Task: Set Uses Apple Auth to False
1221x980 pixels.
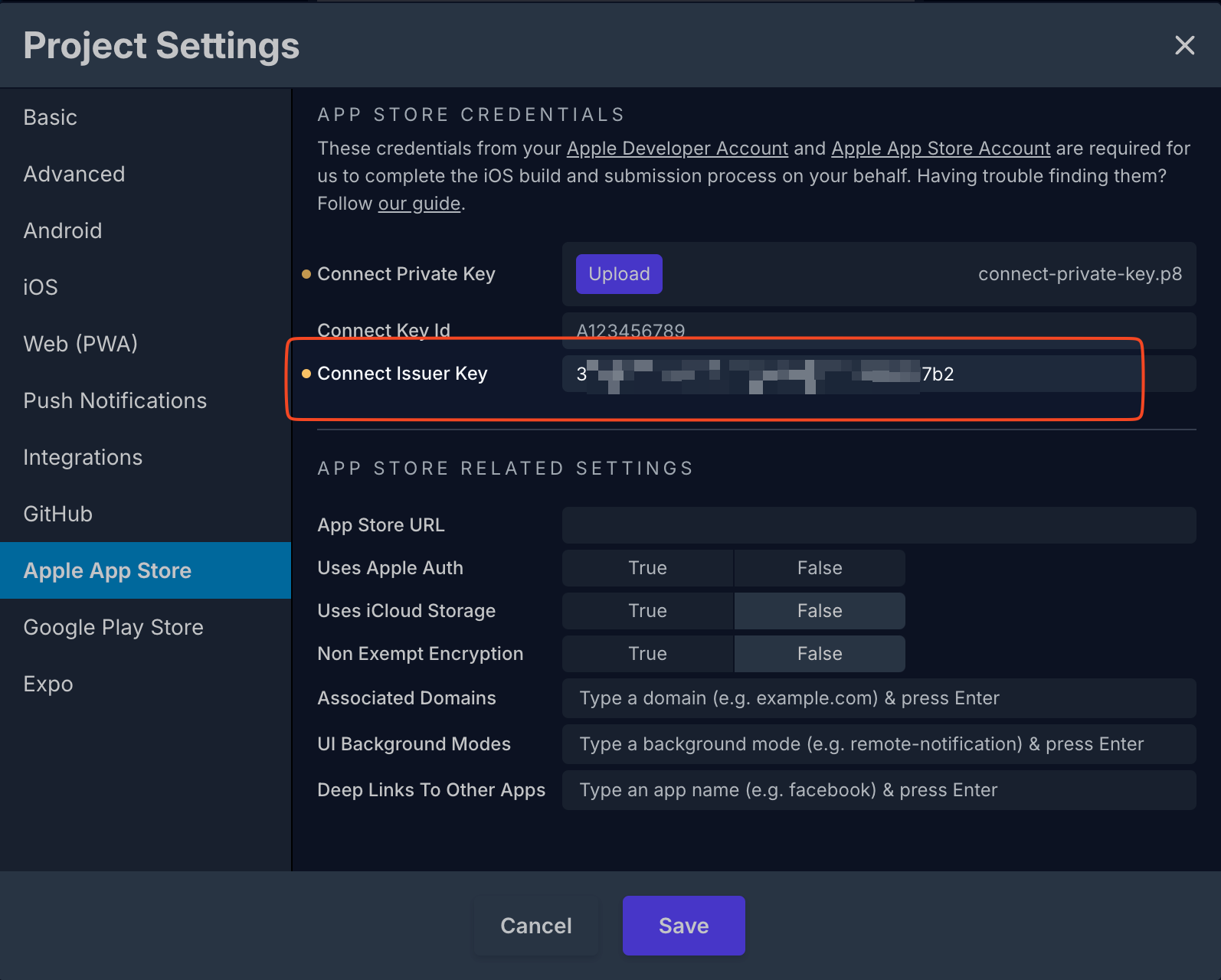Action: pyautogui.click(x=819, y=568)
